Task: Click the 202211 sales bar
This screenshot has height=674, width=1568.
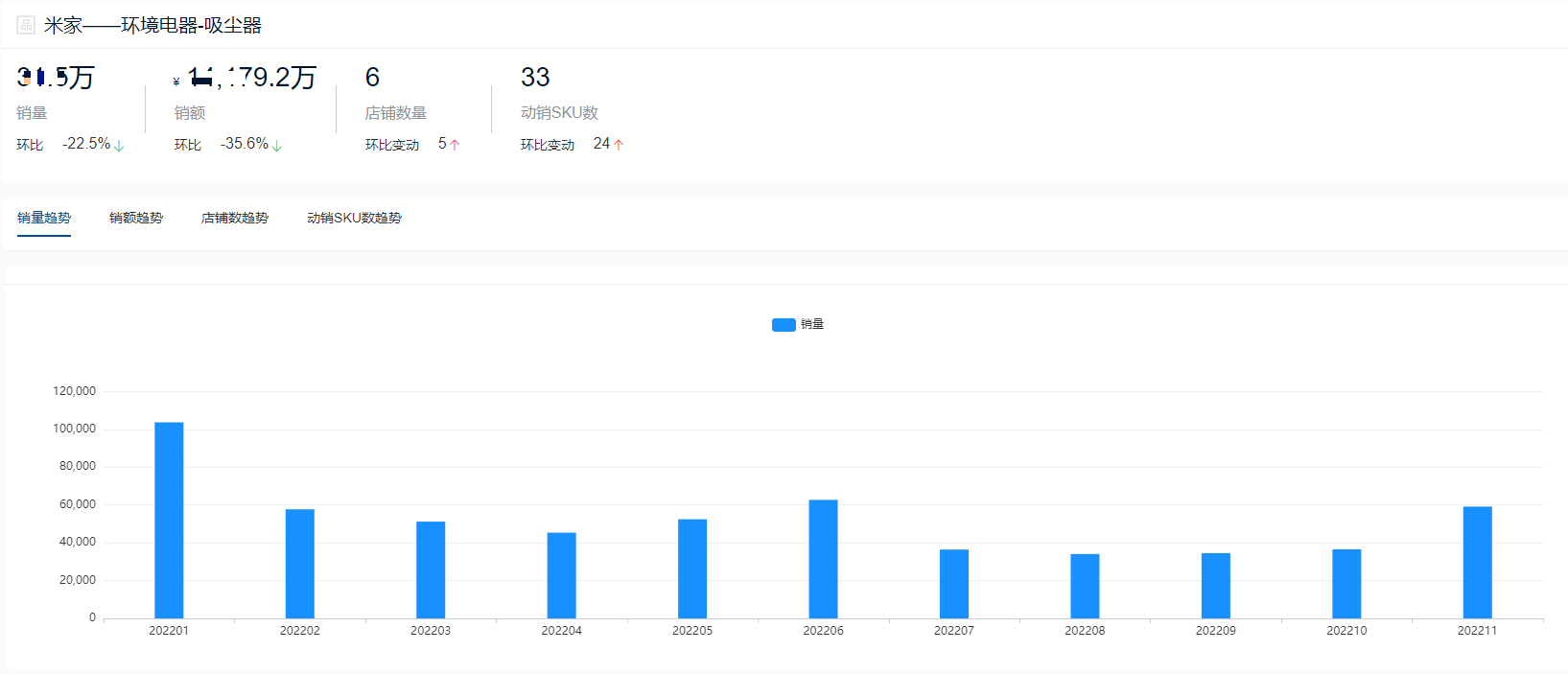Action: click(x=1477, y=562)
